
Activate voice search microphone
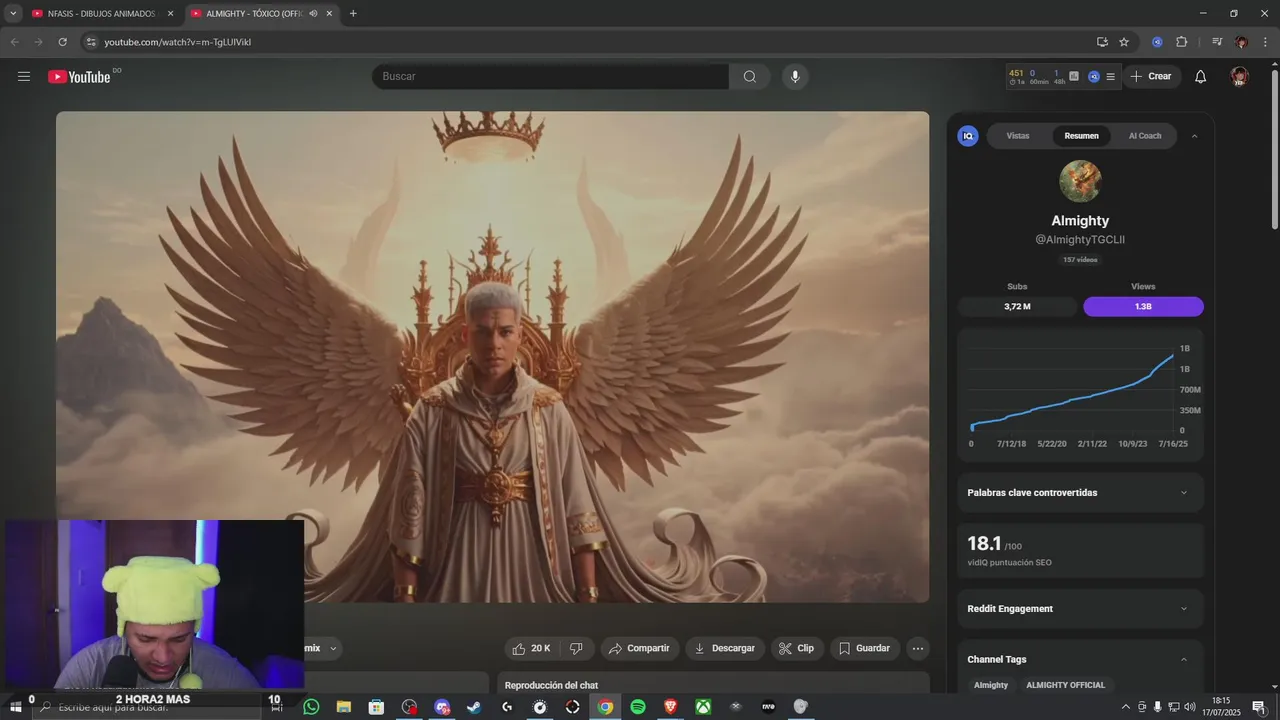point(795,76)
